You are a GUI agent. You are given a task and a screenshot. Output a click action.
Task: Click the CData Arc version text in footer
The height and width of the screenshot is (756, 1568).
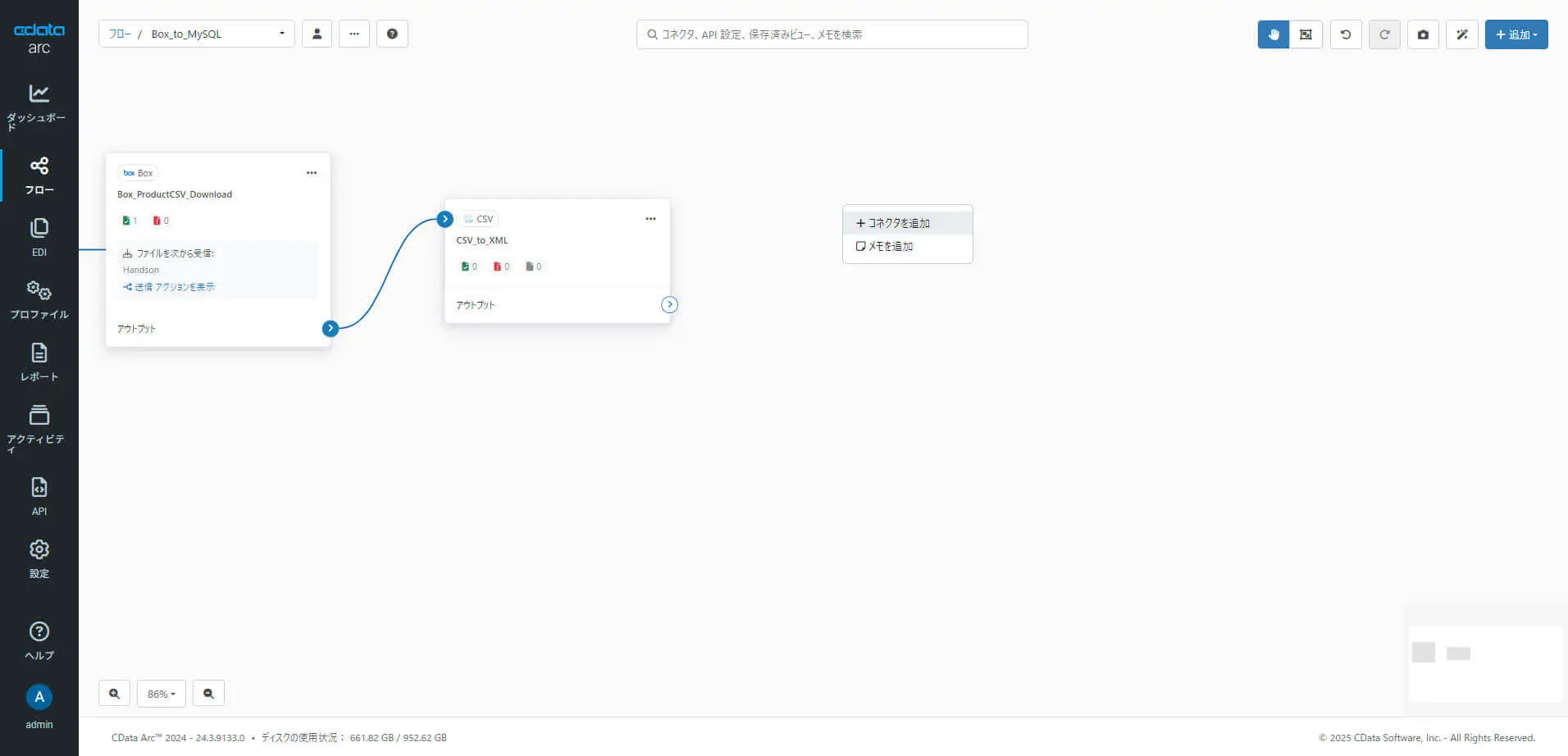(178, 738)
